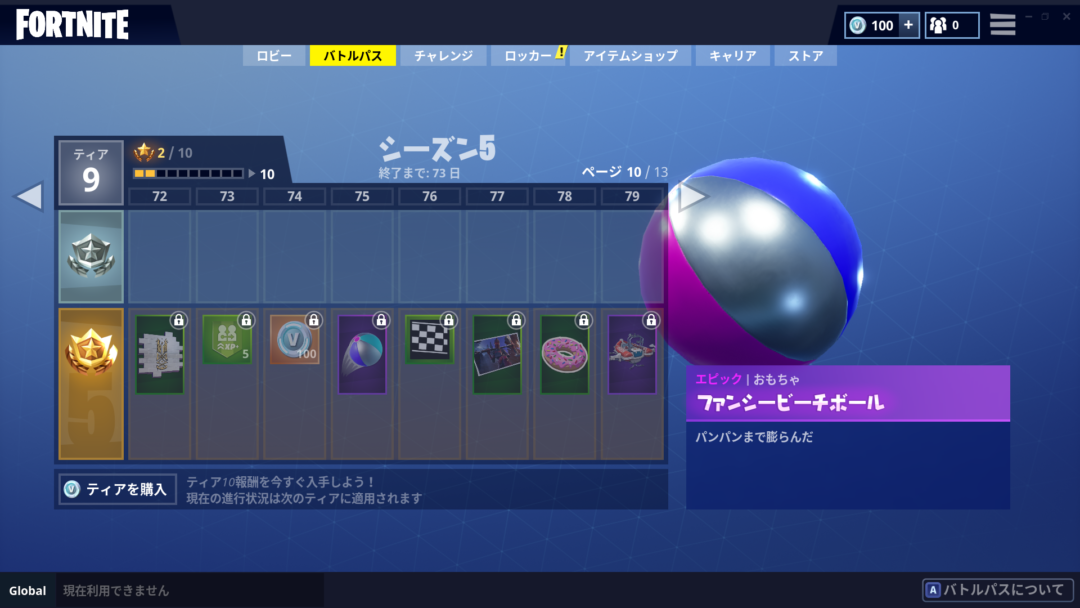The width and height of the screenshot is (1080, 608).
Task: Click the lock icon on tier 74 reward
Action: click(x=313, y=320)
